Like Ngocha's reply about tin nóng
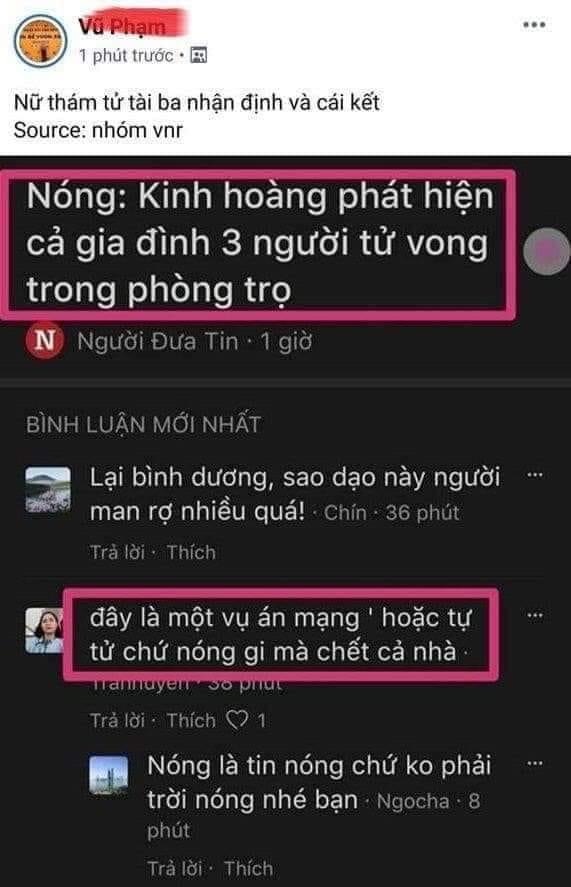 coord(248,868)
